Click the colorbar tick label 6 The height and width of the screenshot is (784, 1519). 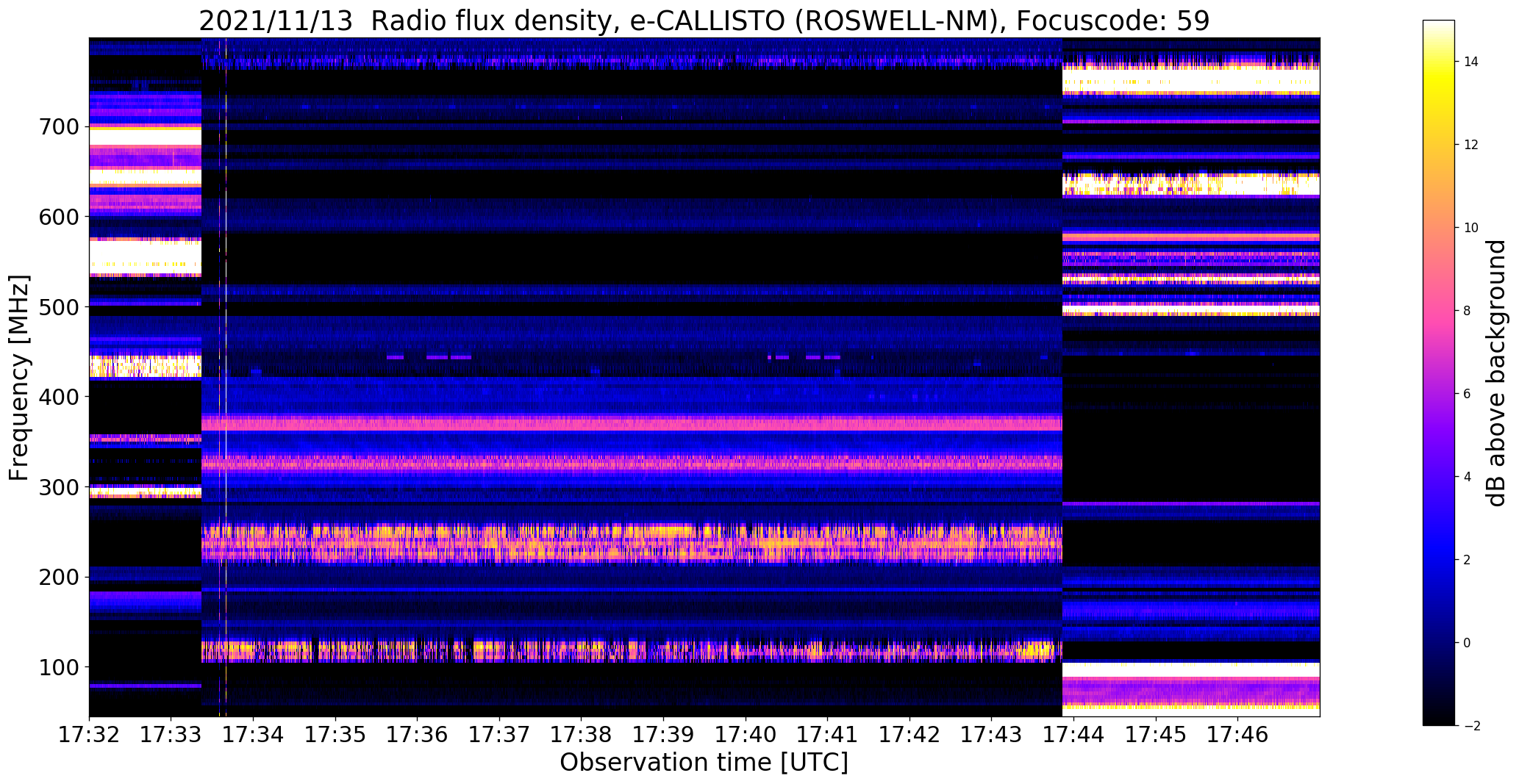tap(1468, 394)
